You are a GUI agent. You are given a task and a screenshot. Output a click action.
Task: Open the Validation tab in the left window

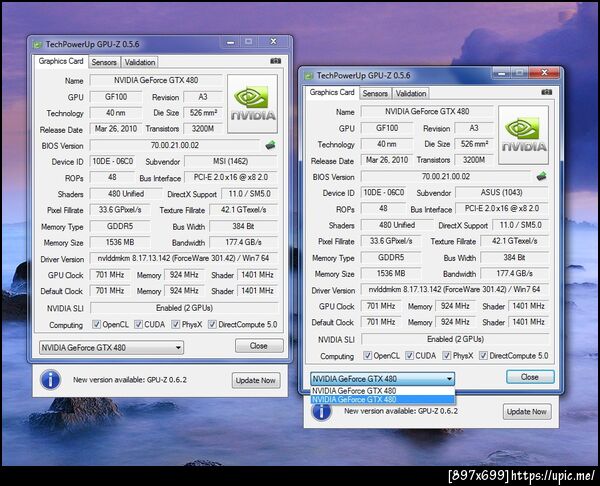[x=140, y=62]
